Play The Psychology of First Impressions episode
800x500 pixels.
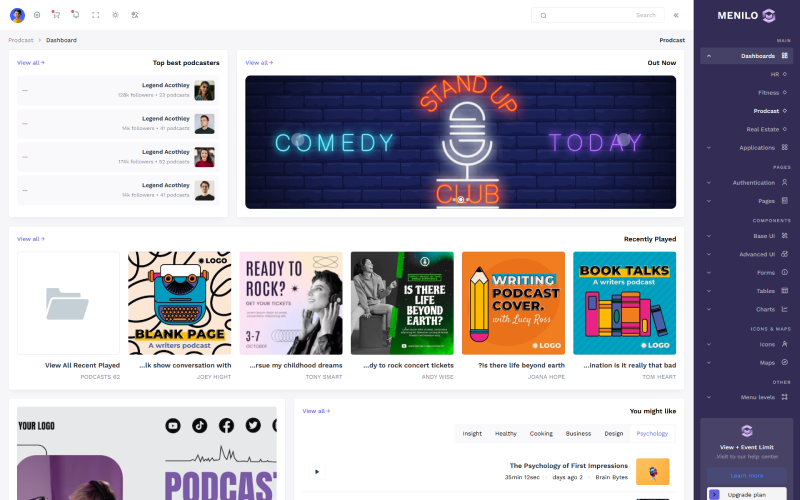[x=317, y=471]
